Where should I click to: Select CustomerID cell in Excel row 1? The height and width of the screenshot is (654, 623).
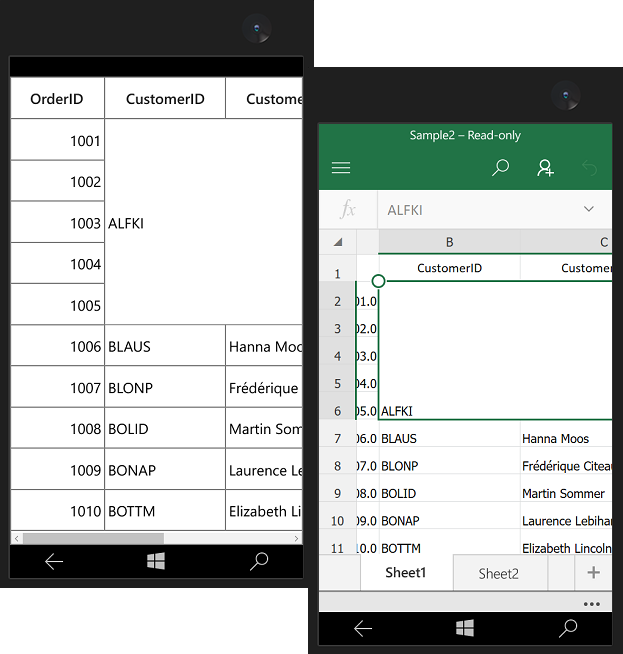tap(450, 268)
